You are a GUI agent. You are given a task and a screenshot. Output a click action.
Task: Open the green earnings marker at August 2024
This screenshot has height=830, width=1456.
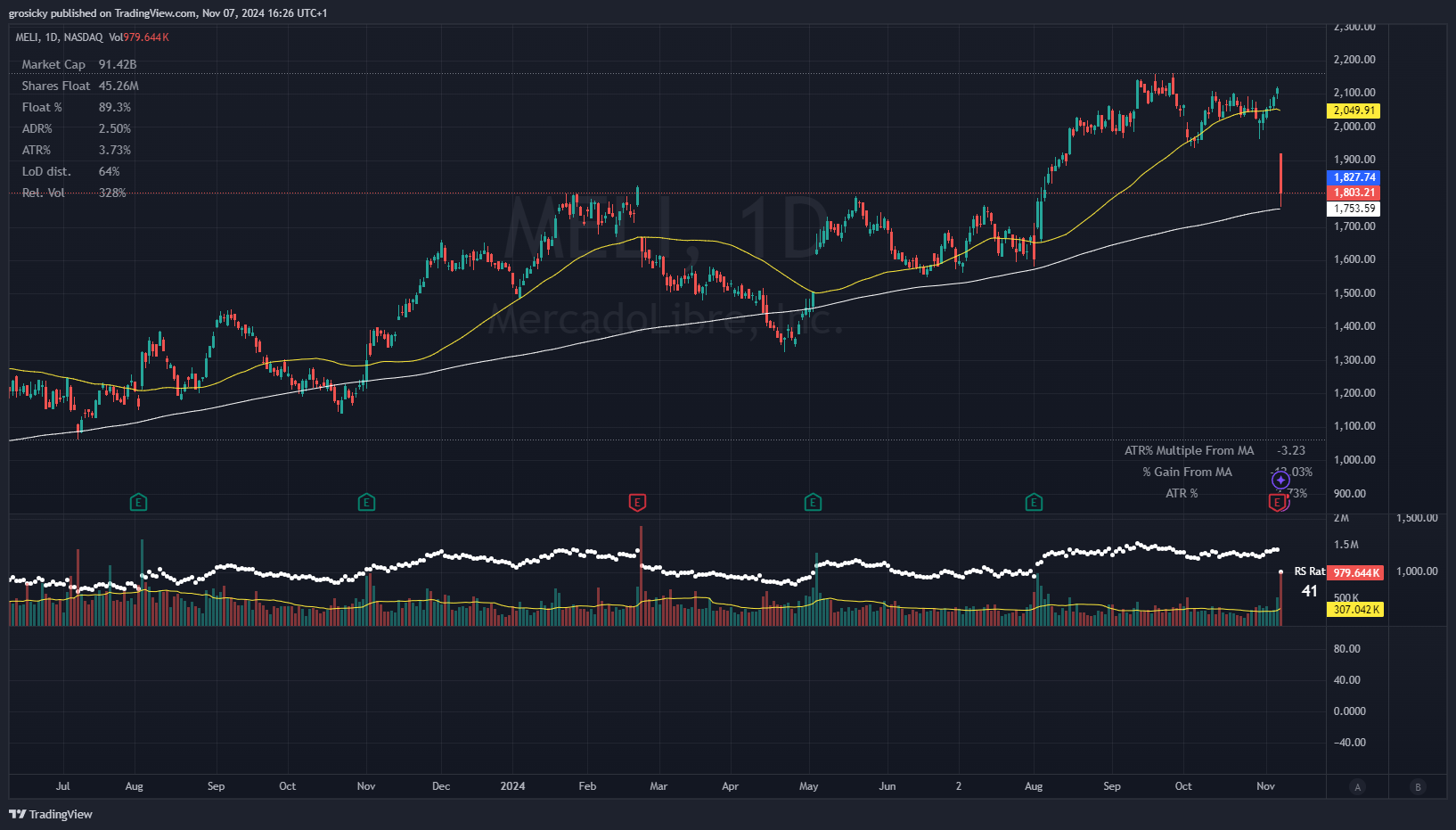(1034, 503)
